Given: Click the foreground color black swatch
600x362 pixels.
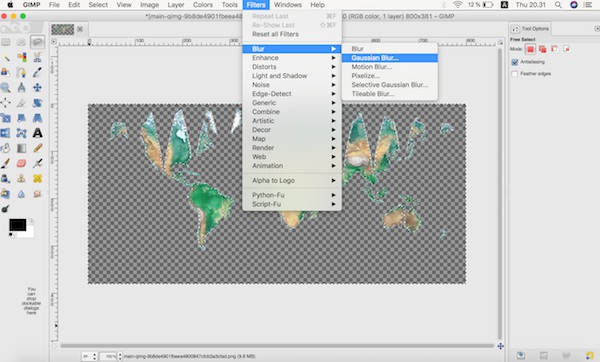Looking at the screenshot, I should tap(18, 225).
